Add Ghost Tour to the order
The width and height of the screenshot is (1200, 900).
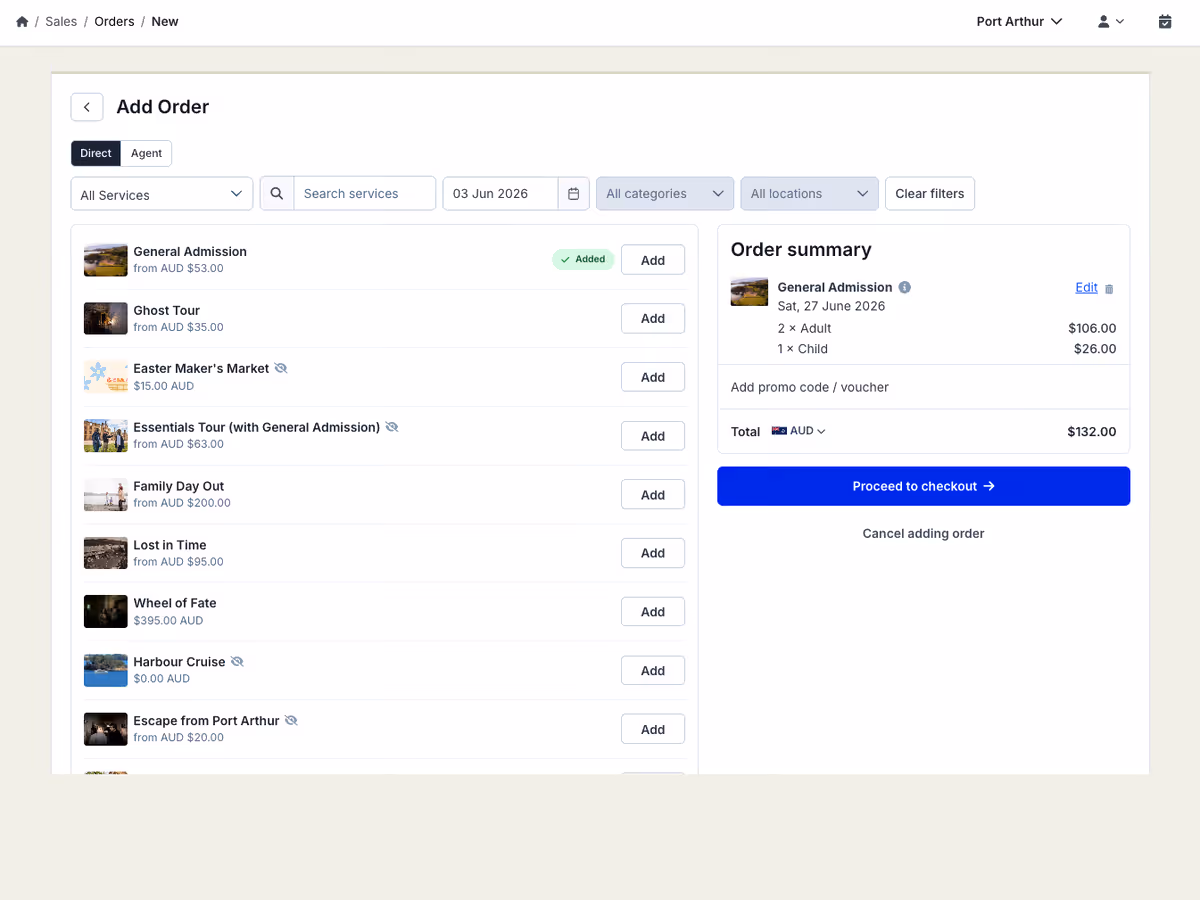[x=653, y=318]
